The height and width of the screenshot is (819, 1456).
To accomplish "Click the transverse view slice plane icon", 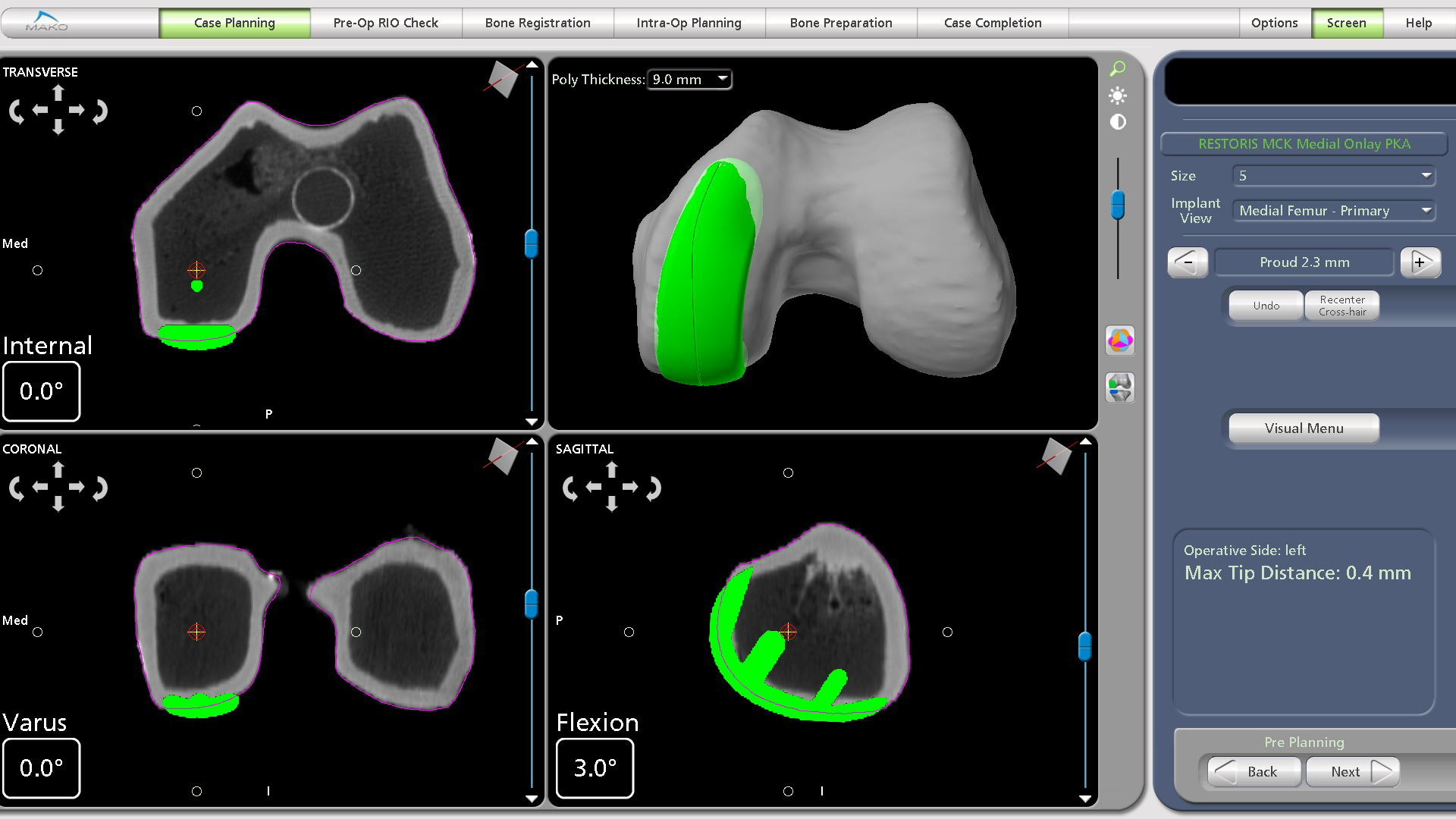I will (x=502, y=79).
